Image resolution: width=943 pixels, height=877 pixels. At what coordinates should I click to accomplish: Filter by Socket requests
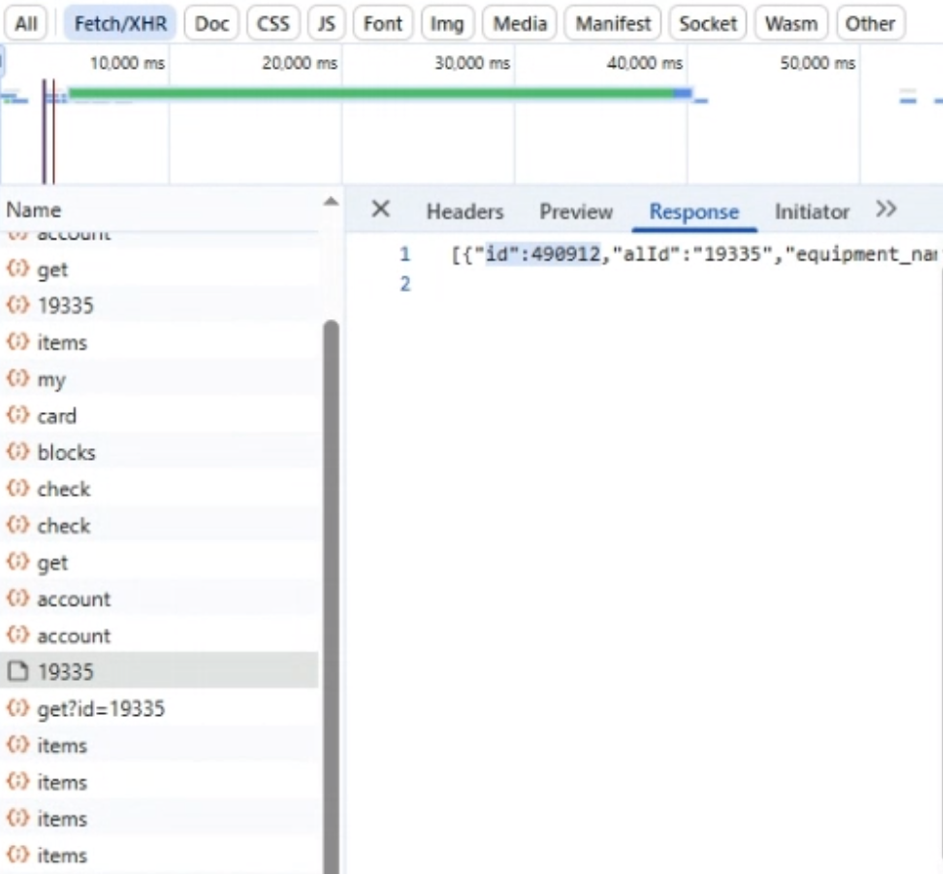coord(707,23)
